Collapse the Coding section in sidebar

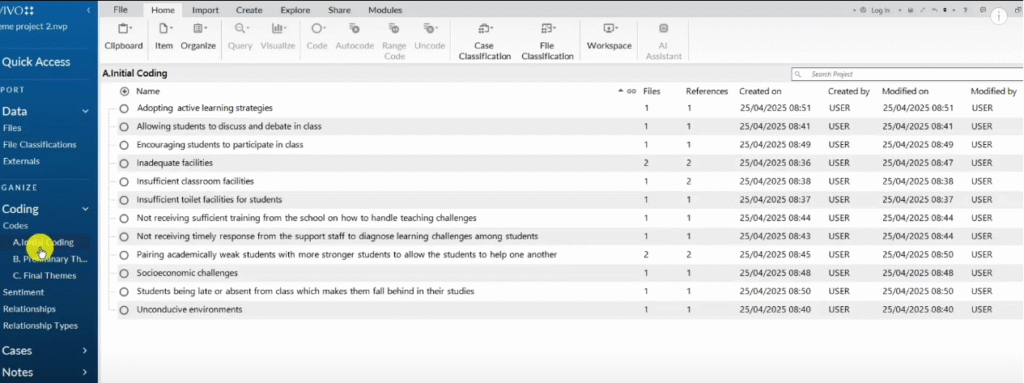(85, 209)
